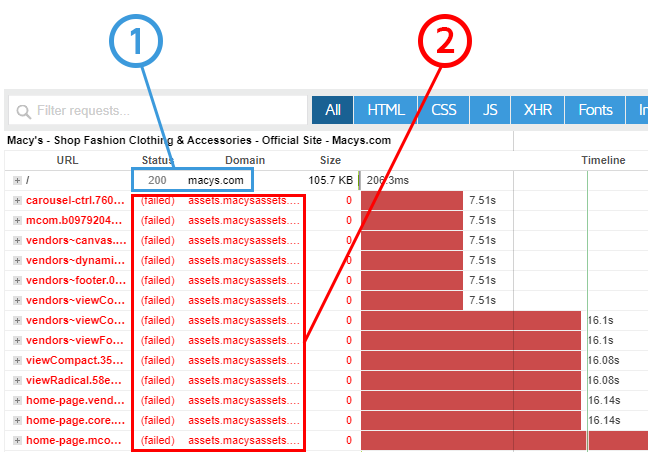The height and width of the screenshot is (470, 648).
Task: Expand the home-page.mco request row
Action: pos(17,440)
